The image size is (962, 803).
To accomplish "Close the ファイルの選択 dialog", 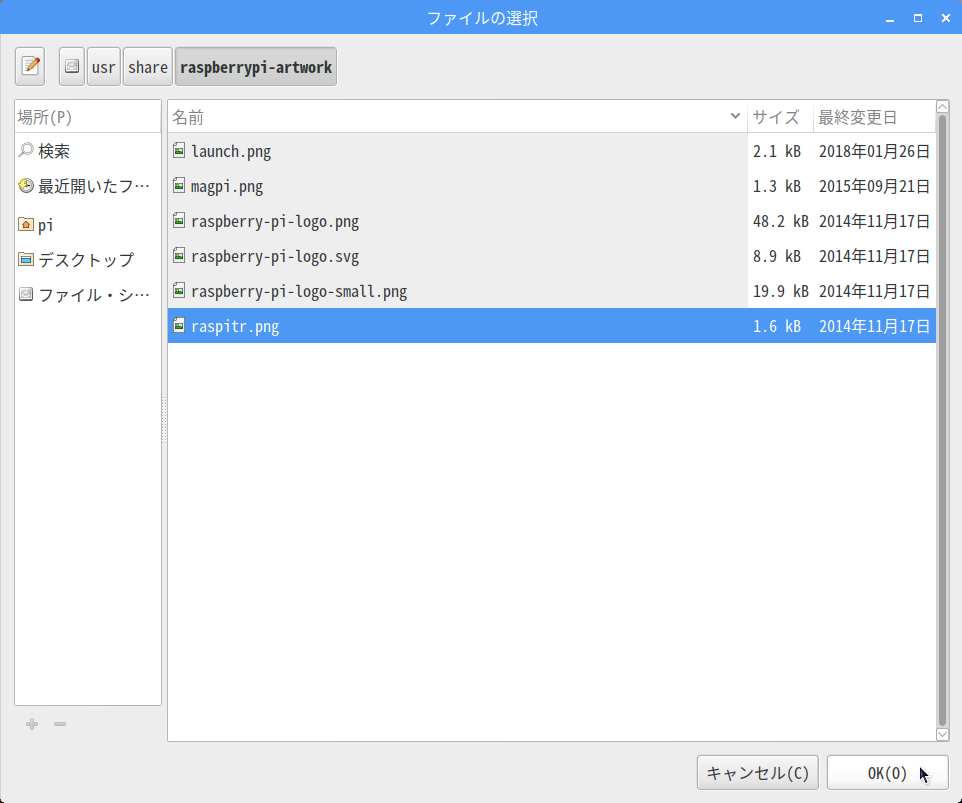I will pyautogui.click(x=945, y=18).
